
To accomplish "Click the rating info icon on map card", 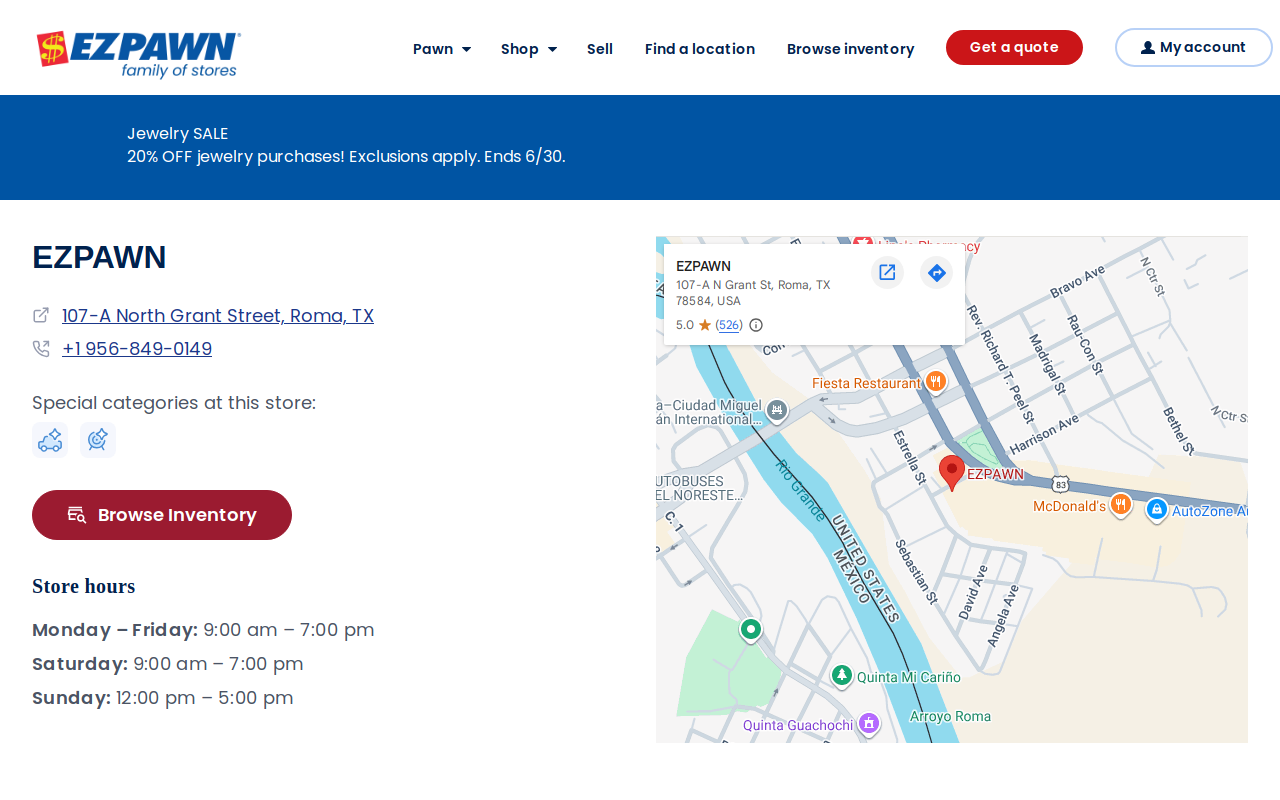I will pyautogui.click(x=756, y=325).
